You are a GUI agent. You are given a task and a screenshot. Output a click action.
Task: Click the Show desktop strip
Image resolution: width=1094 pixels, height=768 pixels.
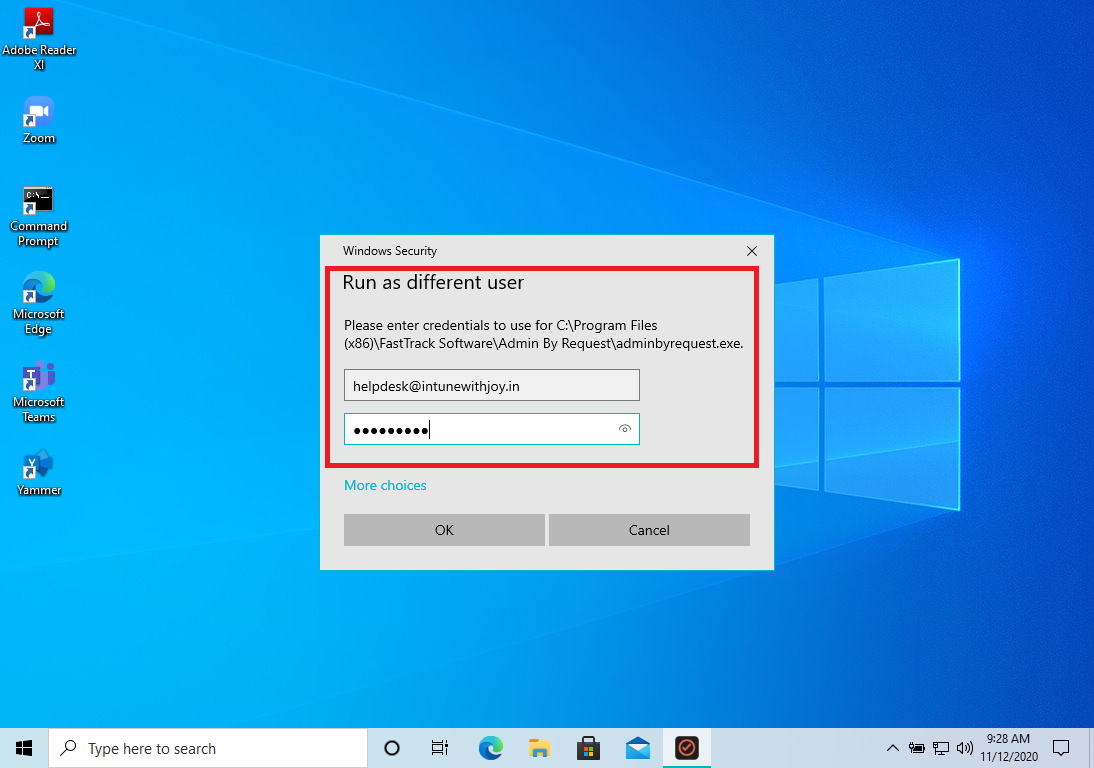click(x=1091, y=748)
